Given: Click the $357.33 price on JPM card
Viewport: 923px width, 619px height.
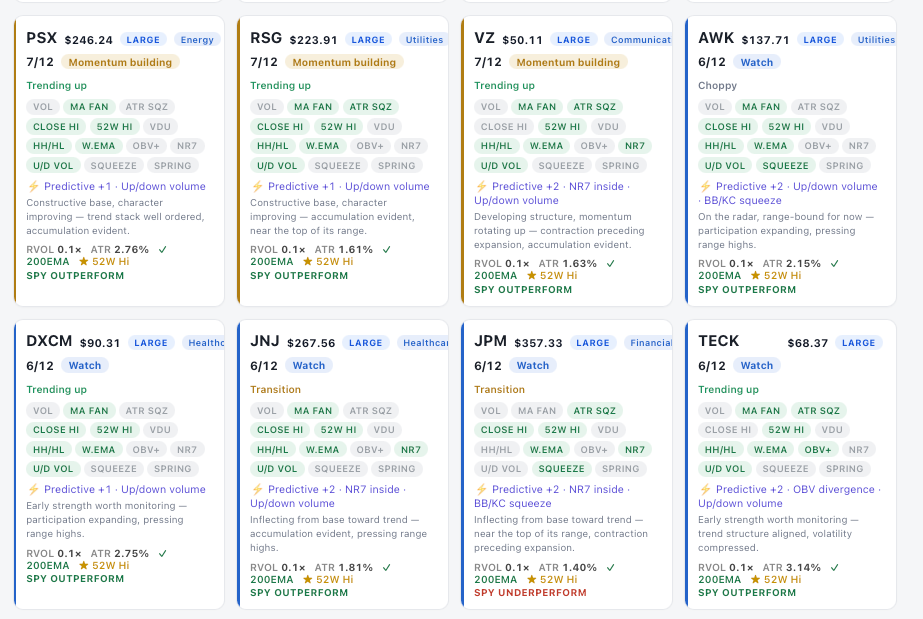Looking at the screenshot, I should click(x=538, y=343).
